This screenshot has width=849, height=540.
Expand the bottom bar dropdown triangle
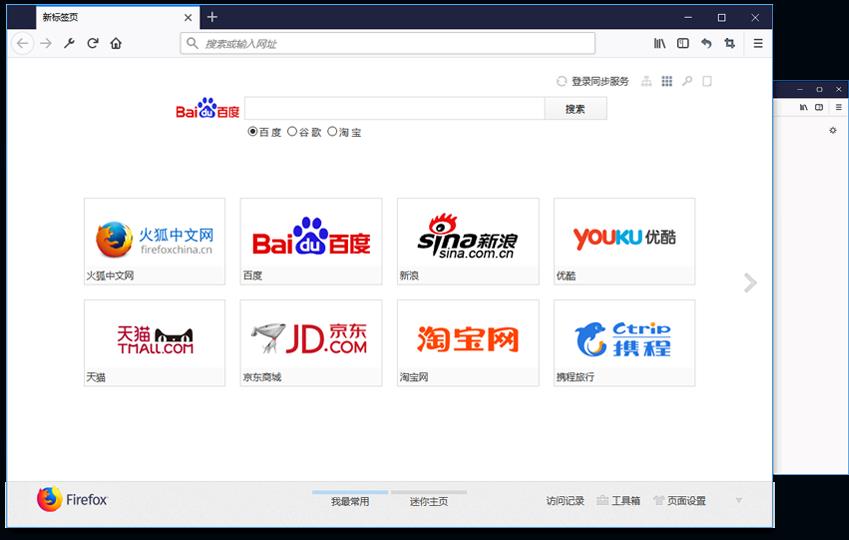[739, 500]
